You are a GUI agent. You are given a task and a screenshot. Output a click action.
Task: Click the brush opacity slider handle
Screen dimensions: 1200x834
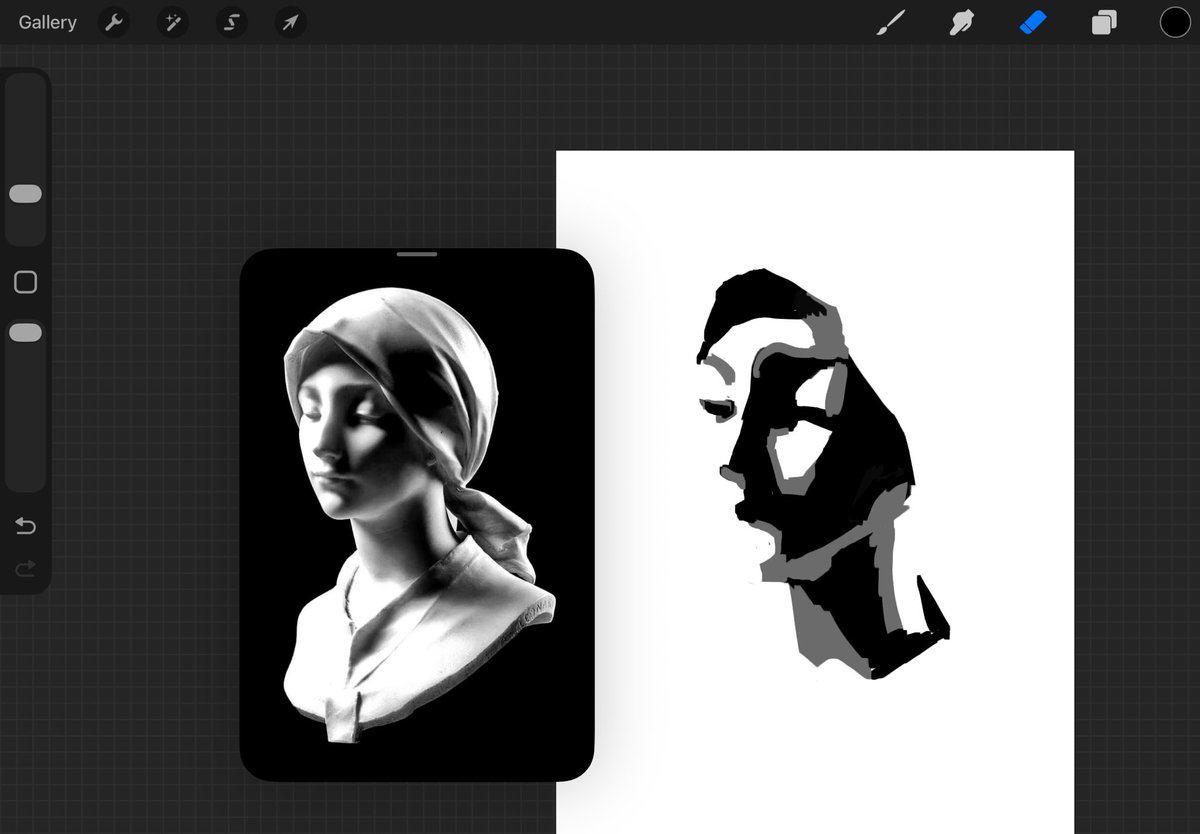tap(25, 333)
